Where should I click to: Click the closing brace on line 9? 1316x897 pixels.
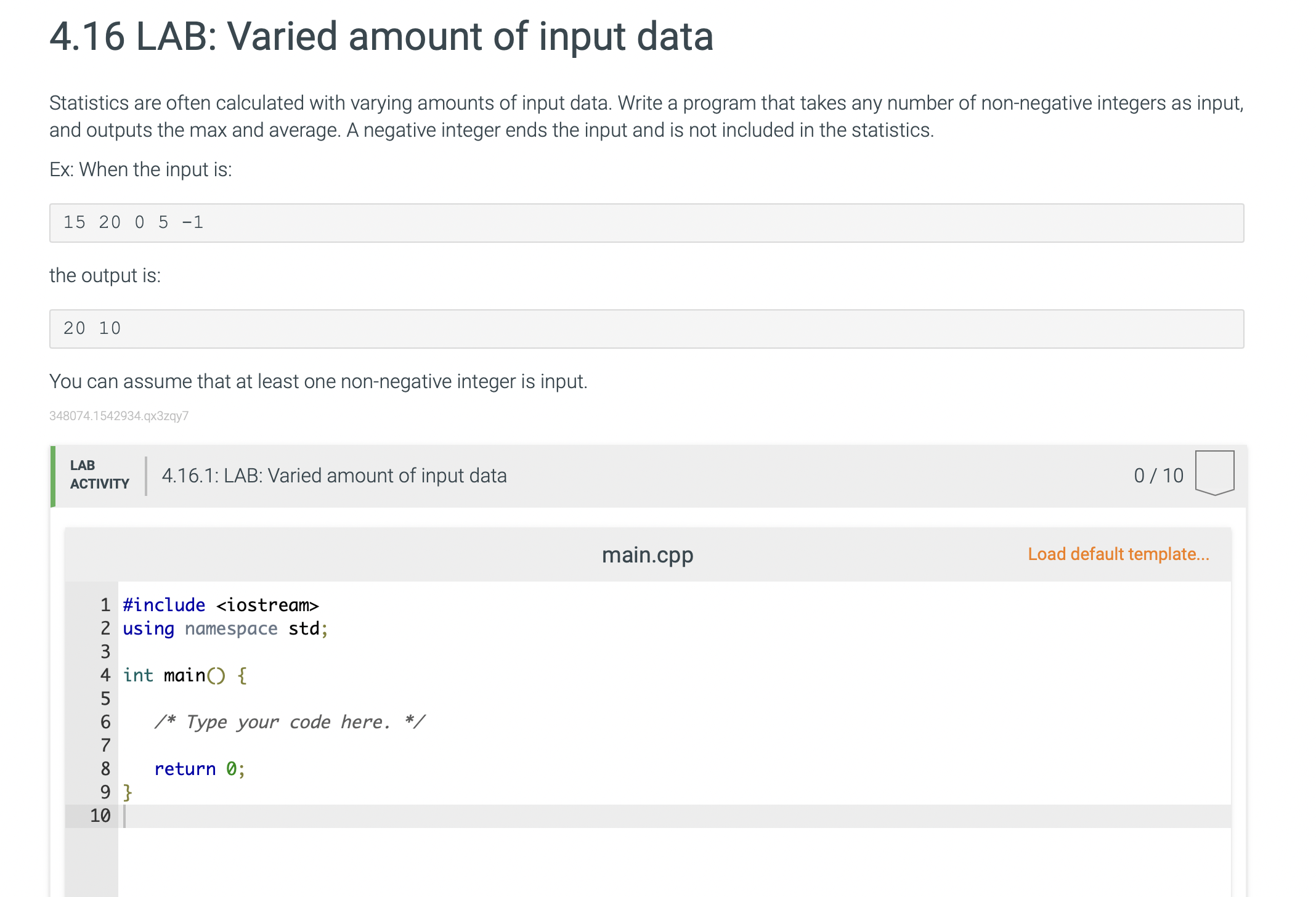[128, 792]
